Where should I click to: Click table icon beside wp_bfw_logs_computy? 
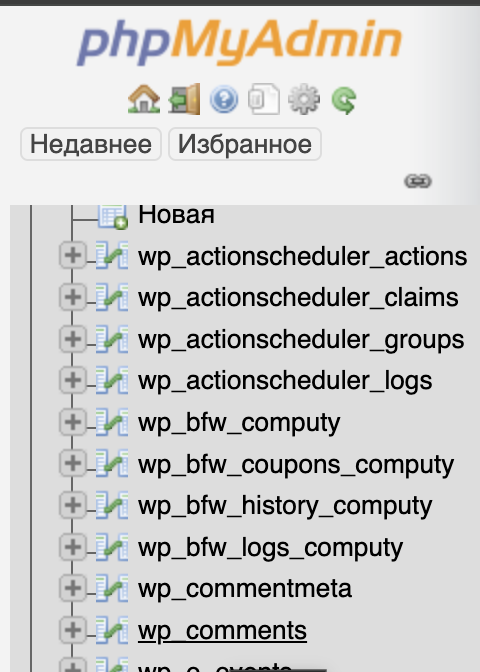[111, 546]
